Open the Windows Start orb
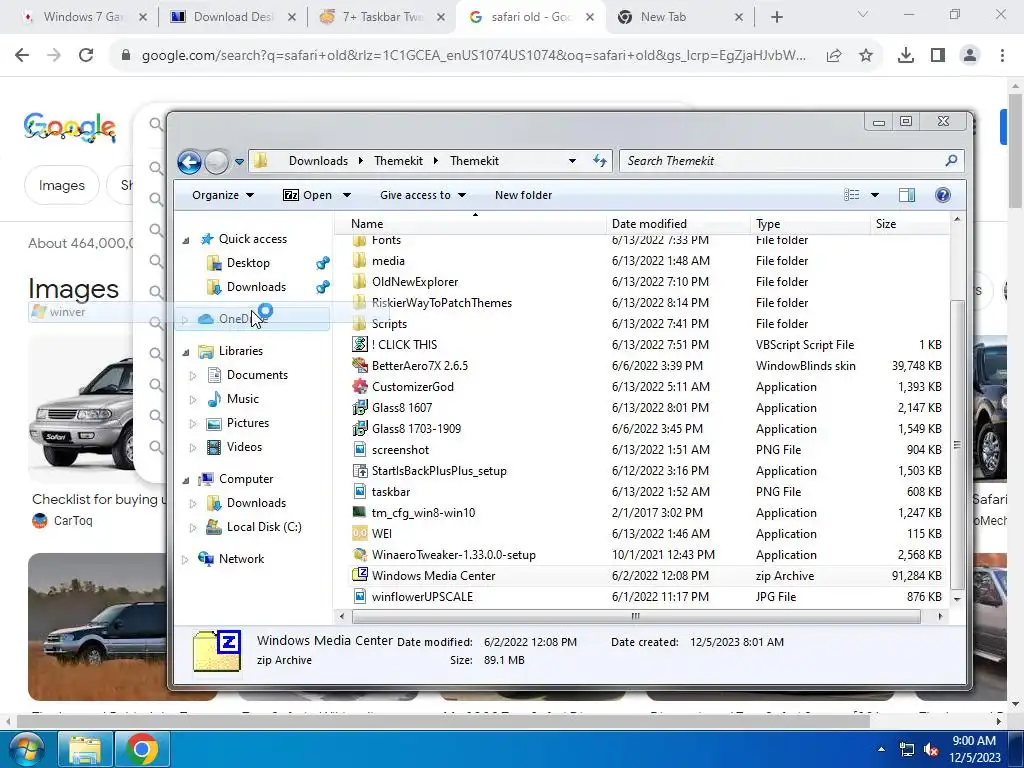1024x768 pixels. 25,749
